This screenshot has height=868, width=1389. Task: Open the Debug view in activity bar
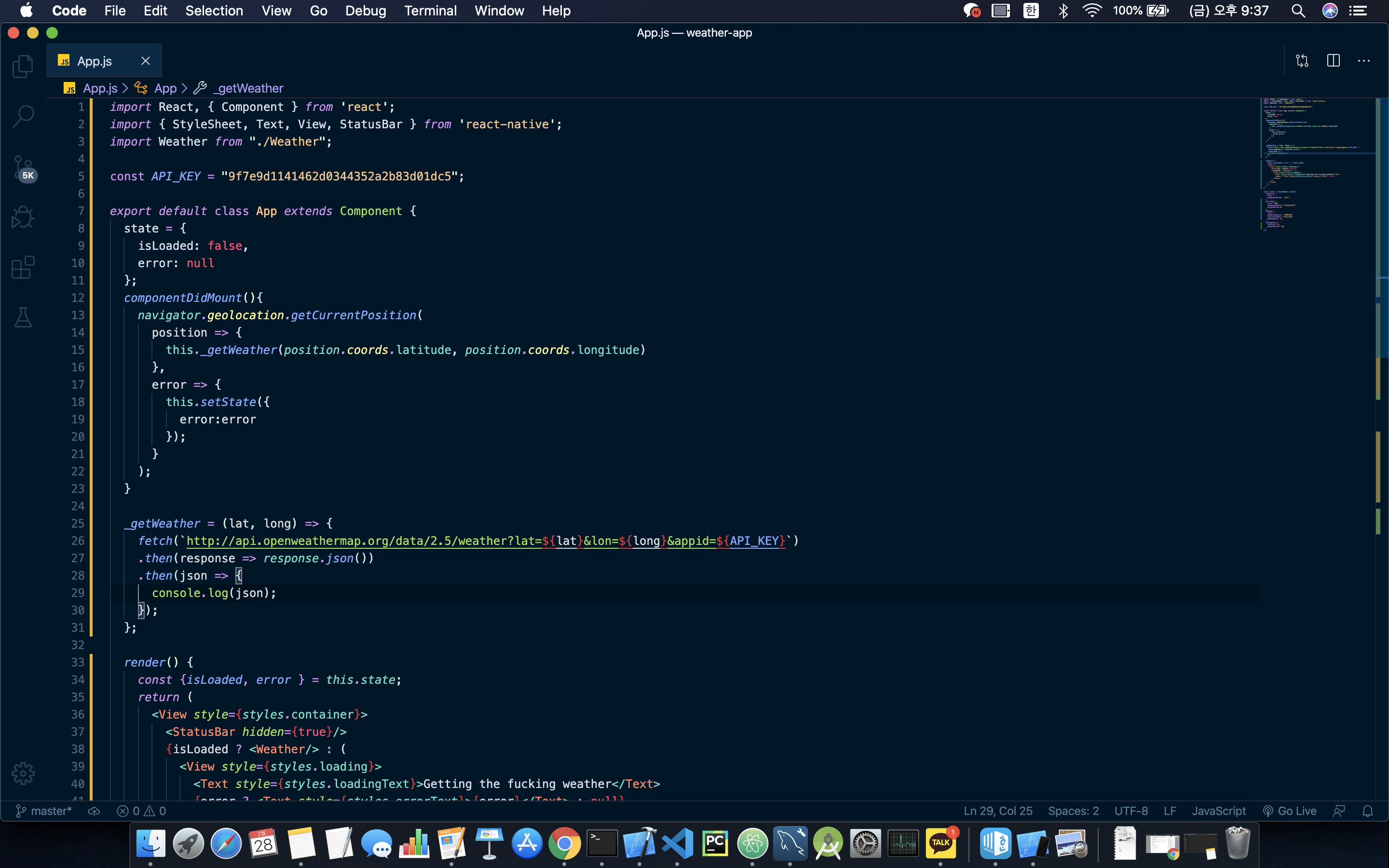[x=23, y=217]
